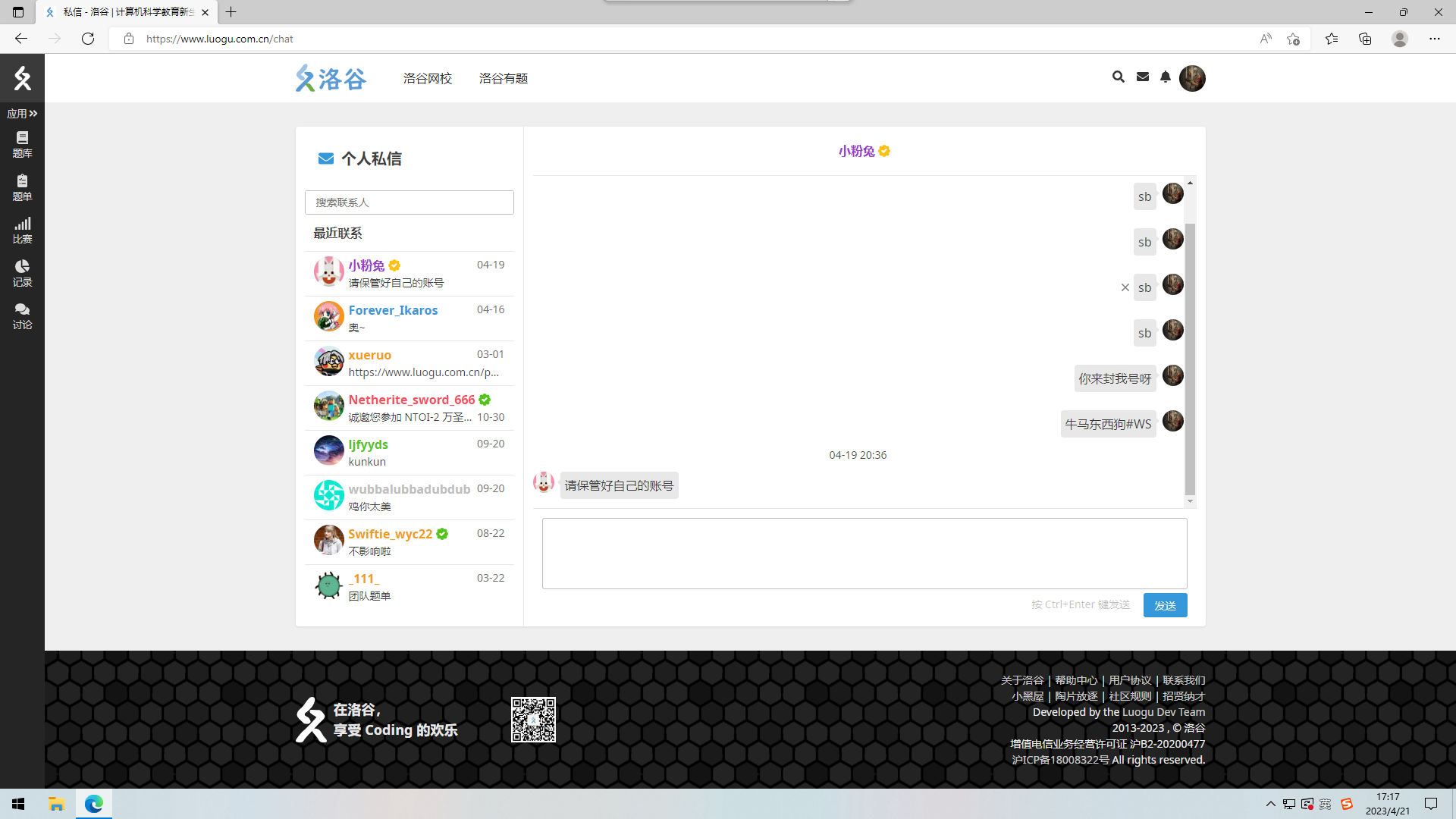Click the search magnifier icon in header
The image size is (1456, 819).
(1118, 77)
